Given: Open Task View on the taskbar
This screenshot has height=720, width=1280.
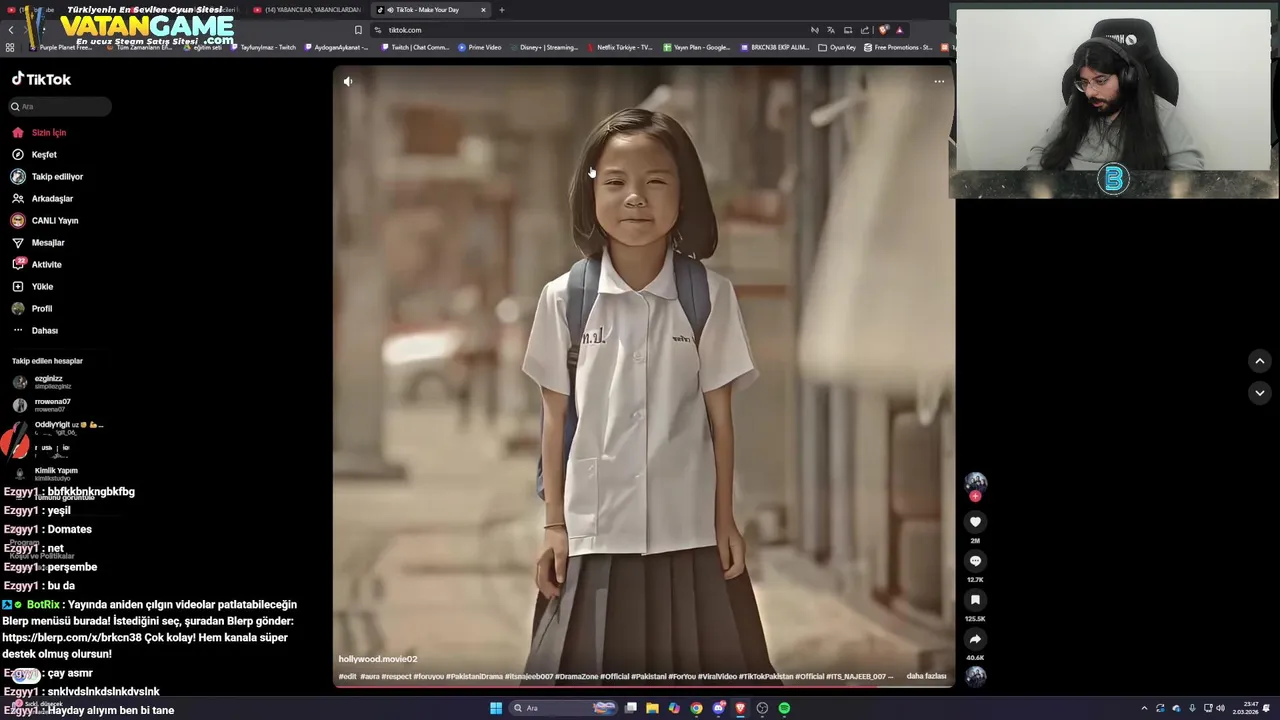Looking at the screenshot, I should click(631, 708).
